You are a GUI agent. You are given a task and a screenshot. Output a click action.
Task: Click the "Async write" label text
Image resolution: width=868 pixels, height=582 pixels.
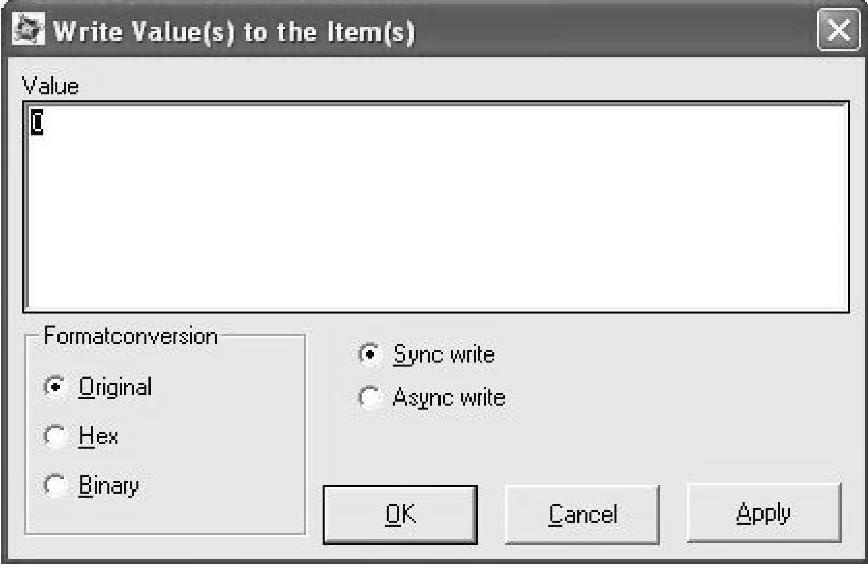(x=449, y=398)
